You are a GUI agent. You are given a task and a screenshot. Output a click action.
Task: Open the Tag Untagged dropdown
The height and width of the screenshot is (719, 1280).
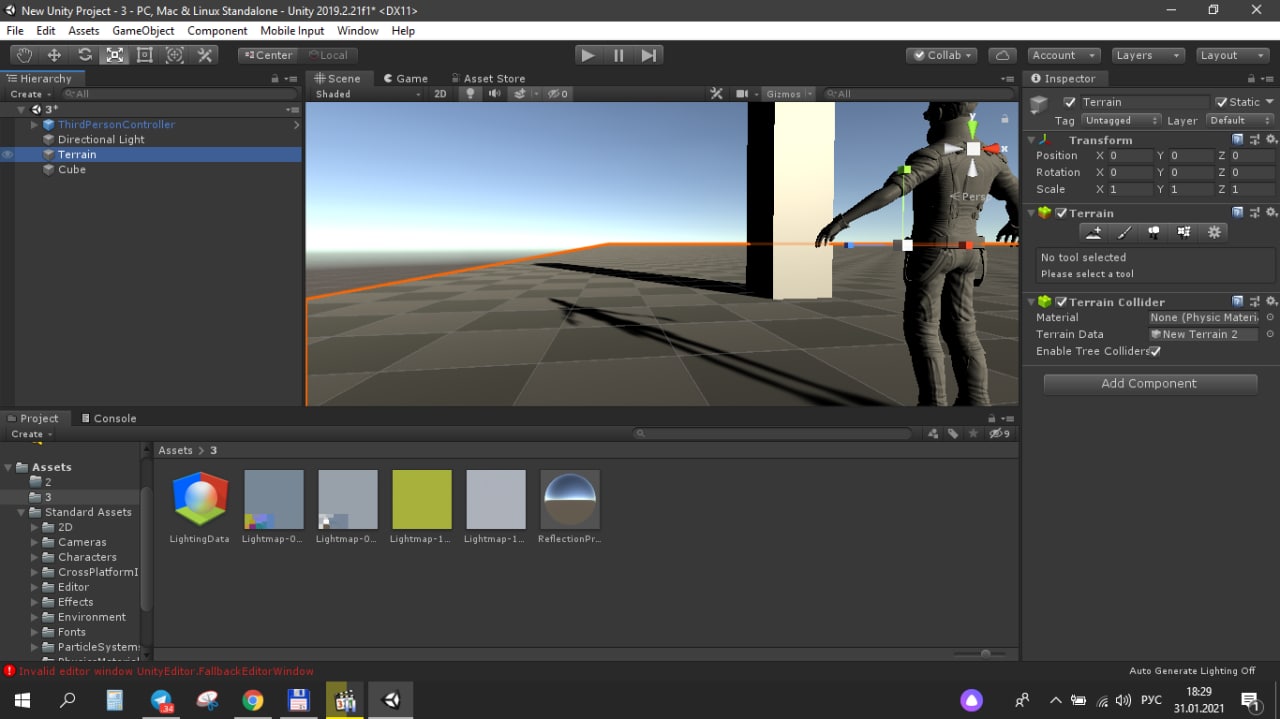tap(1121, 120)
